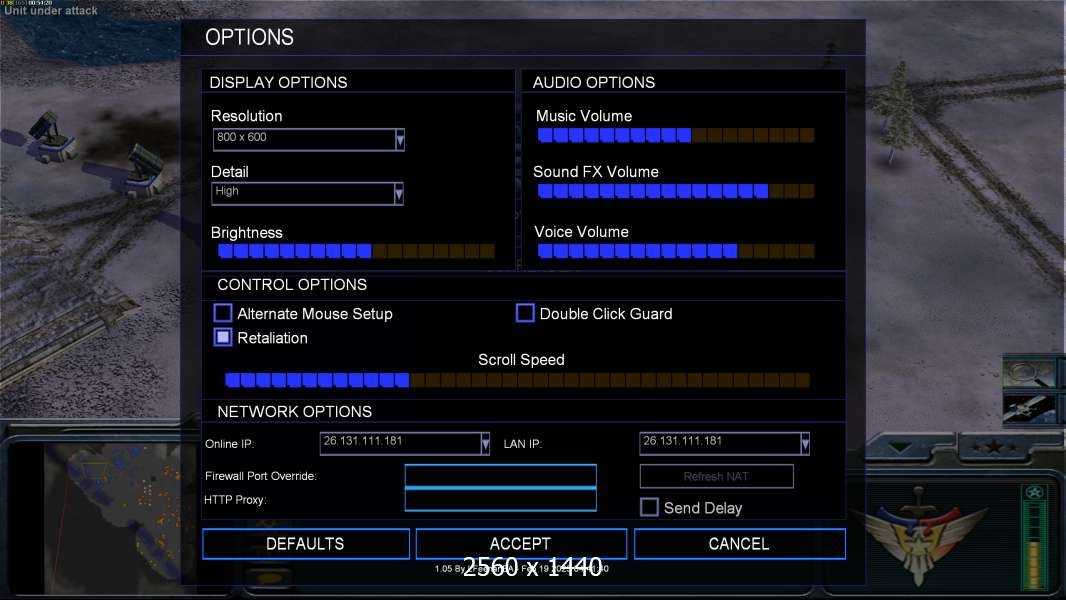Click the ACCEPT button

pos(521,544)
